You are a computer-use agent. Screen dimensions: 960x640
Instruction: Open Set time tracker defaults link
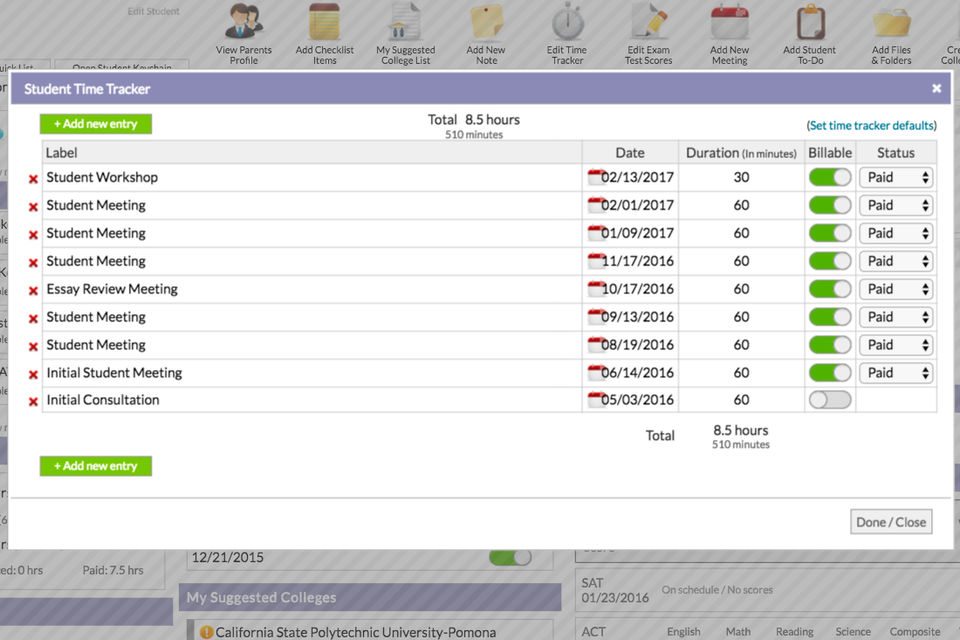click(x=872, y=126)
